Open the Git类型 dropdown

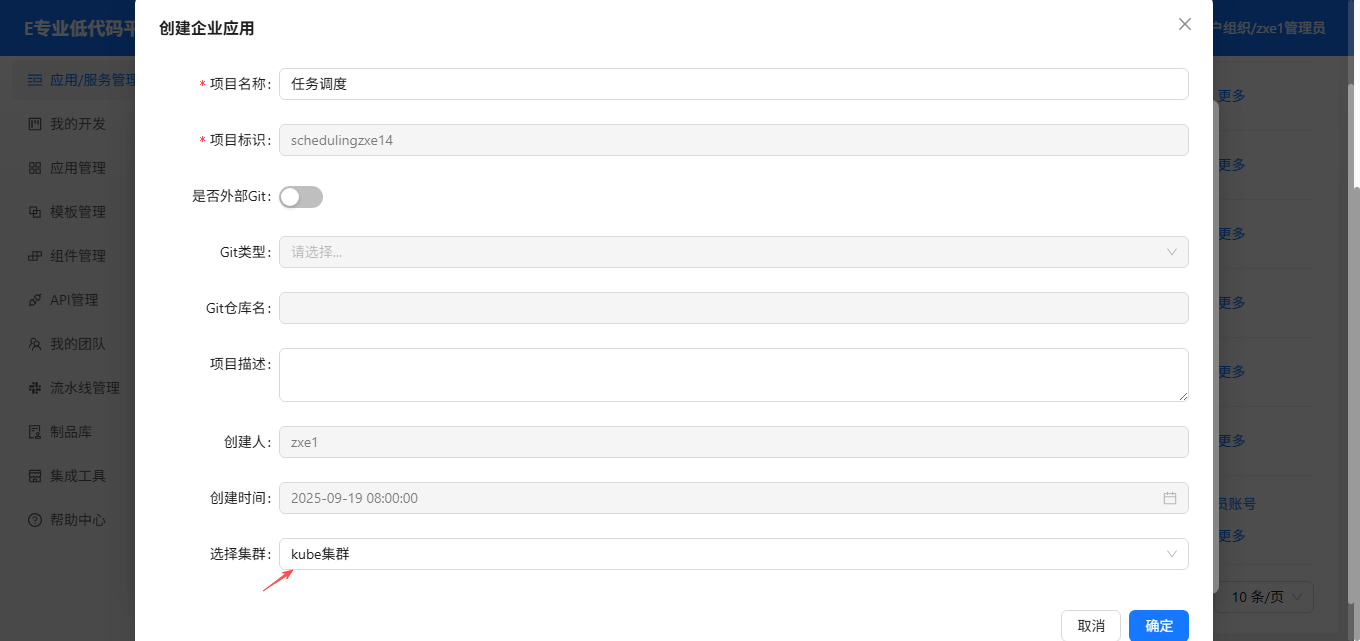pos(733,252)
